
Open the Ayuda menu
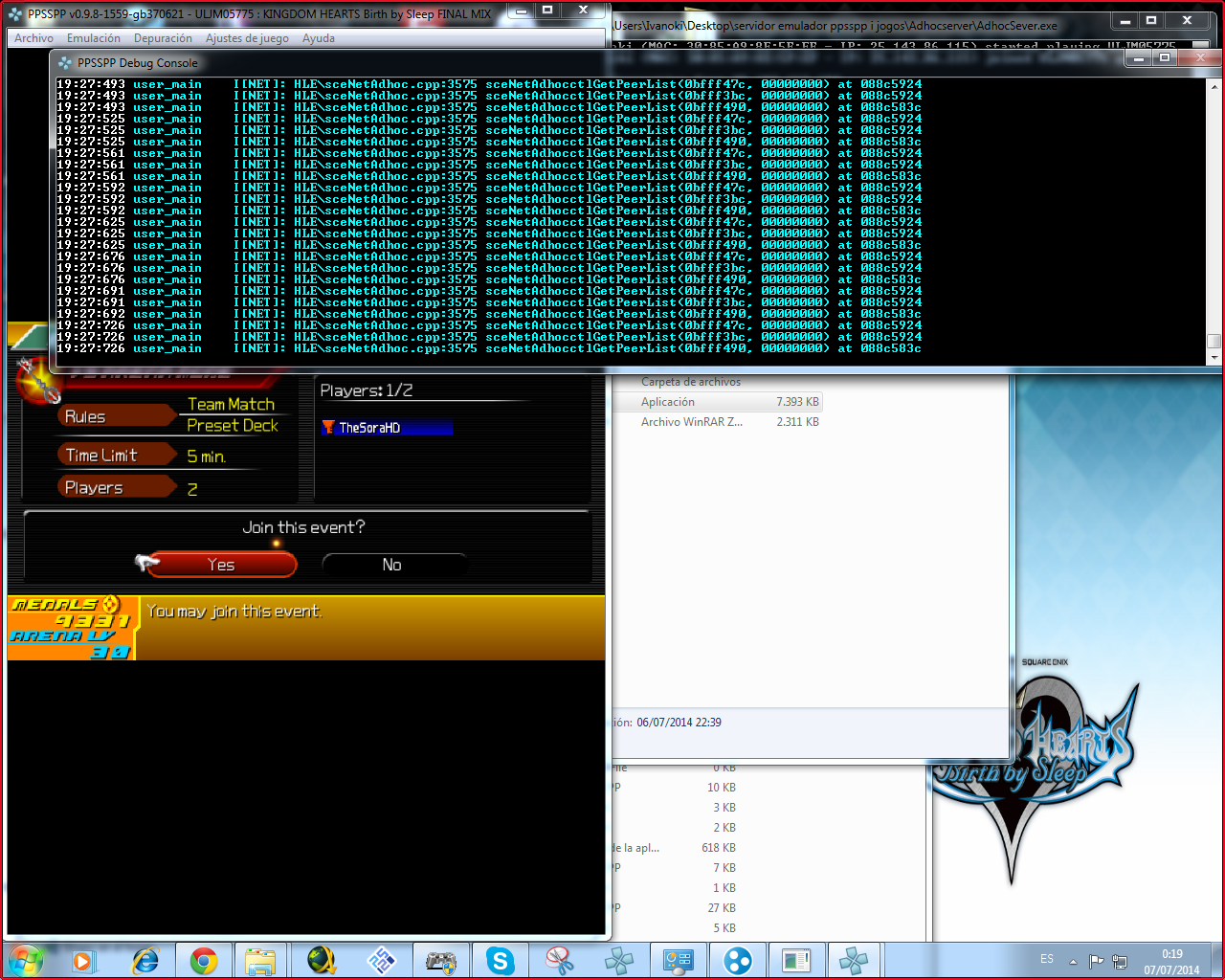tap(319, 38)
